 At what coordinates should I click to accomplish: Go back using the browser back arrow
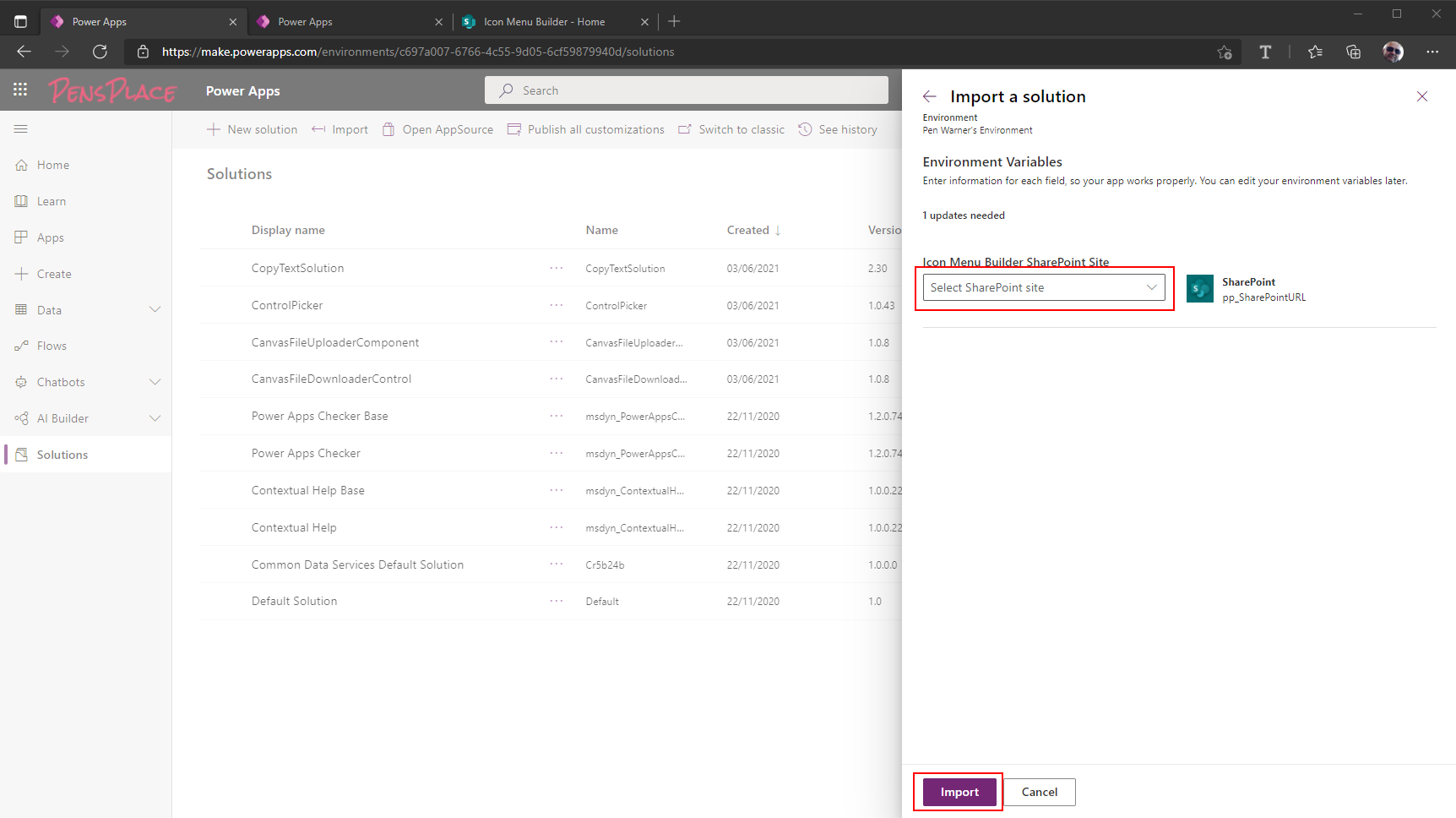(x=24, y=52)
